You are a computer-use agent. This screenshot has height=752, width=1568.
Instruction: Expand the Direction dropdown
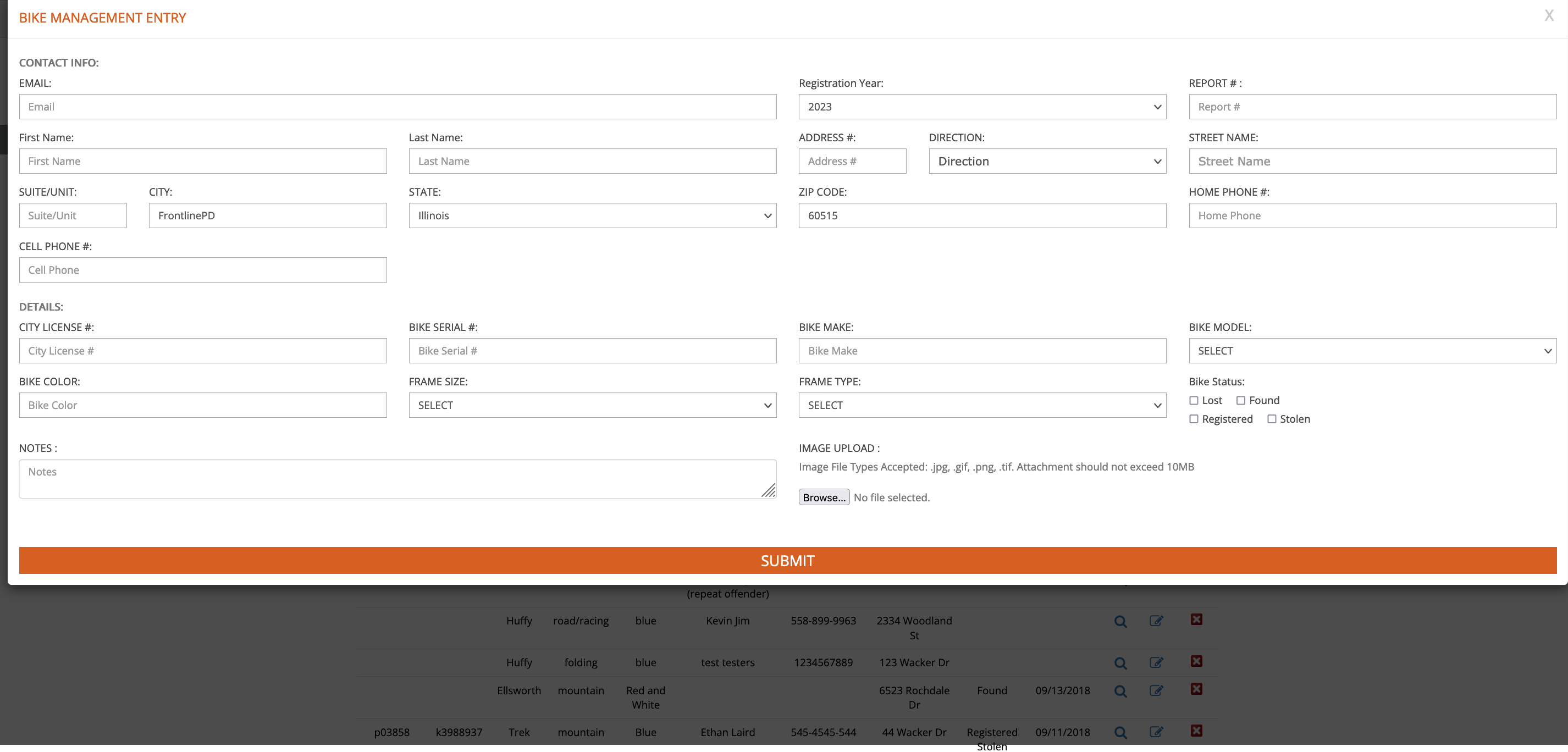1047,161
